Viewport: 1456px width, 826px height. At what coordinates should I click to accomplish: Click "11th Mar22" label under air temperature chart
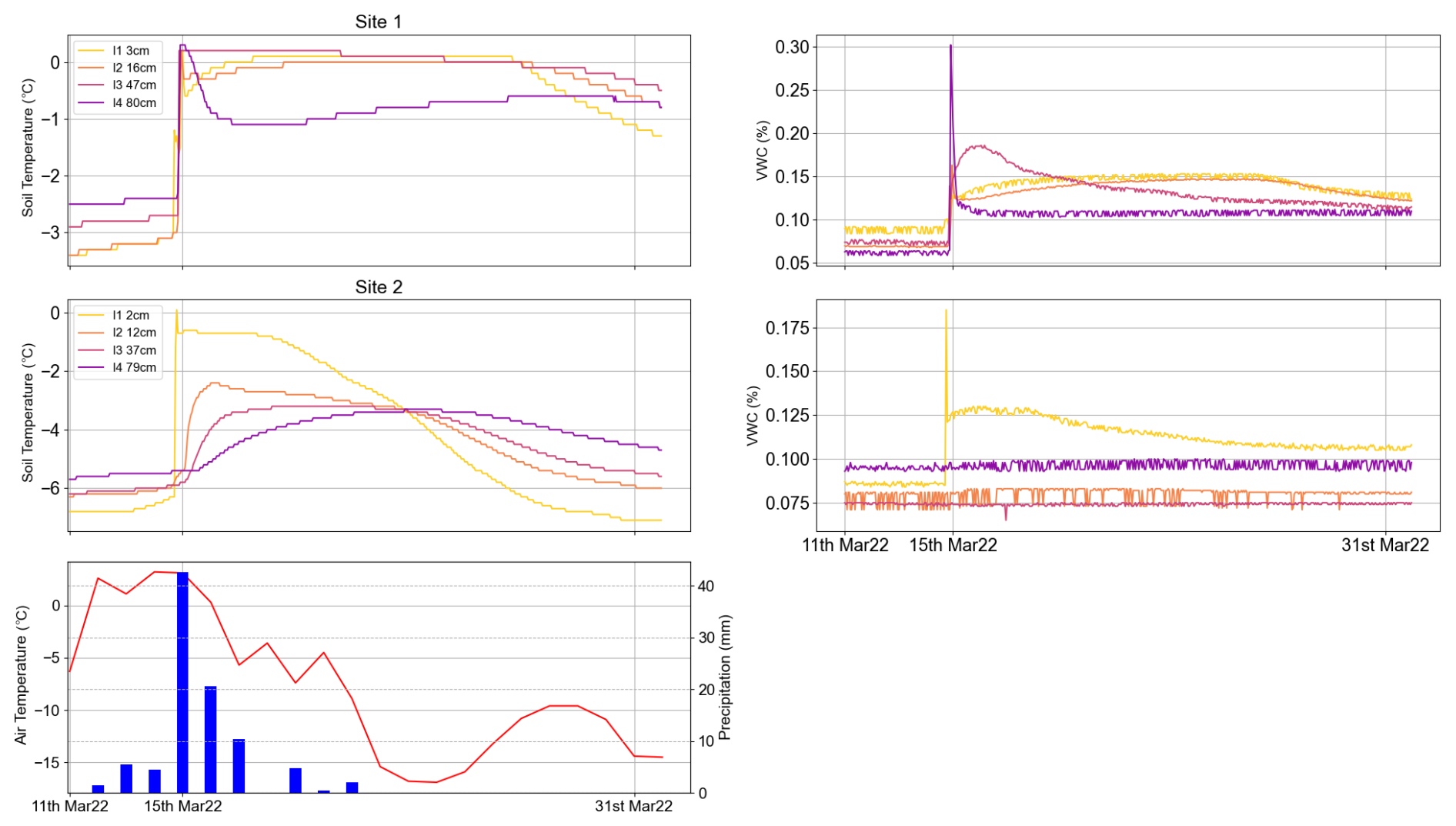[x=70, y=806]
